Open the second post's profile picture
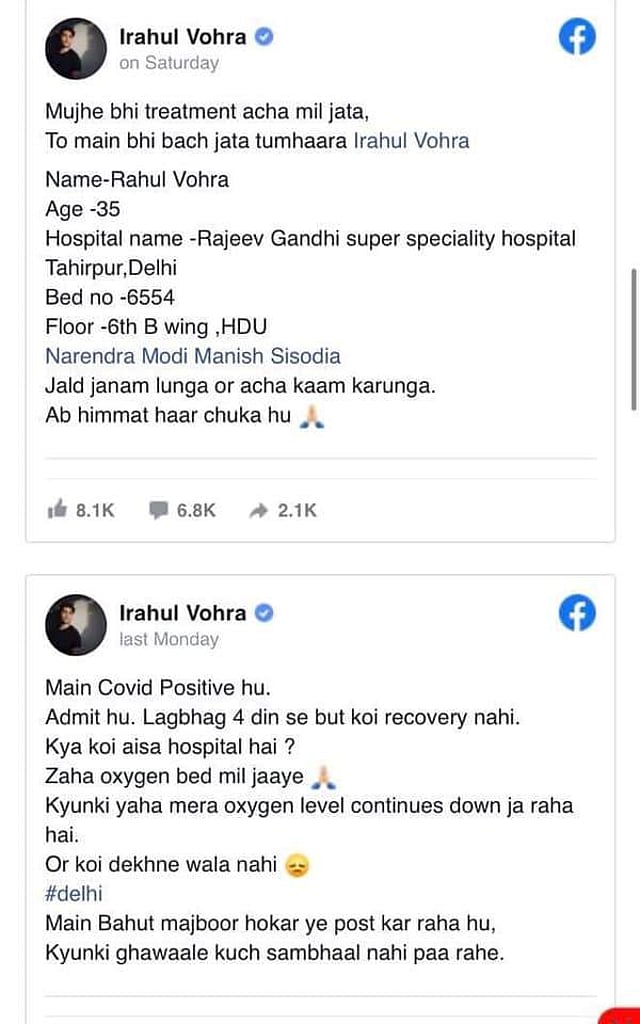Viewport: 640px width, 1024px height. (76, 624)
